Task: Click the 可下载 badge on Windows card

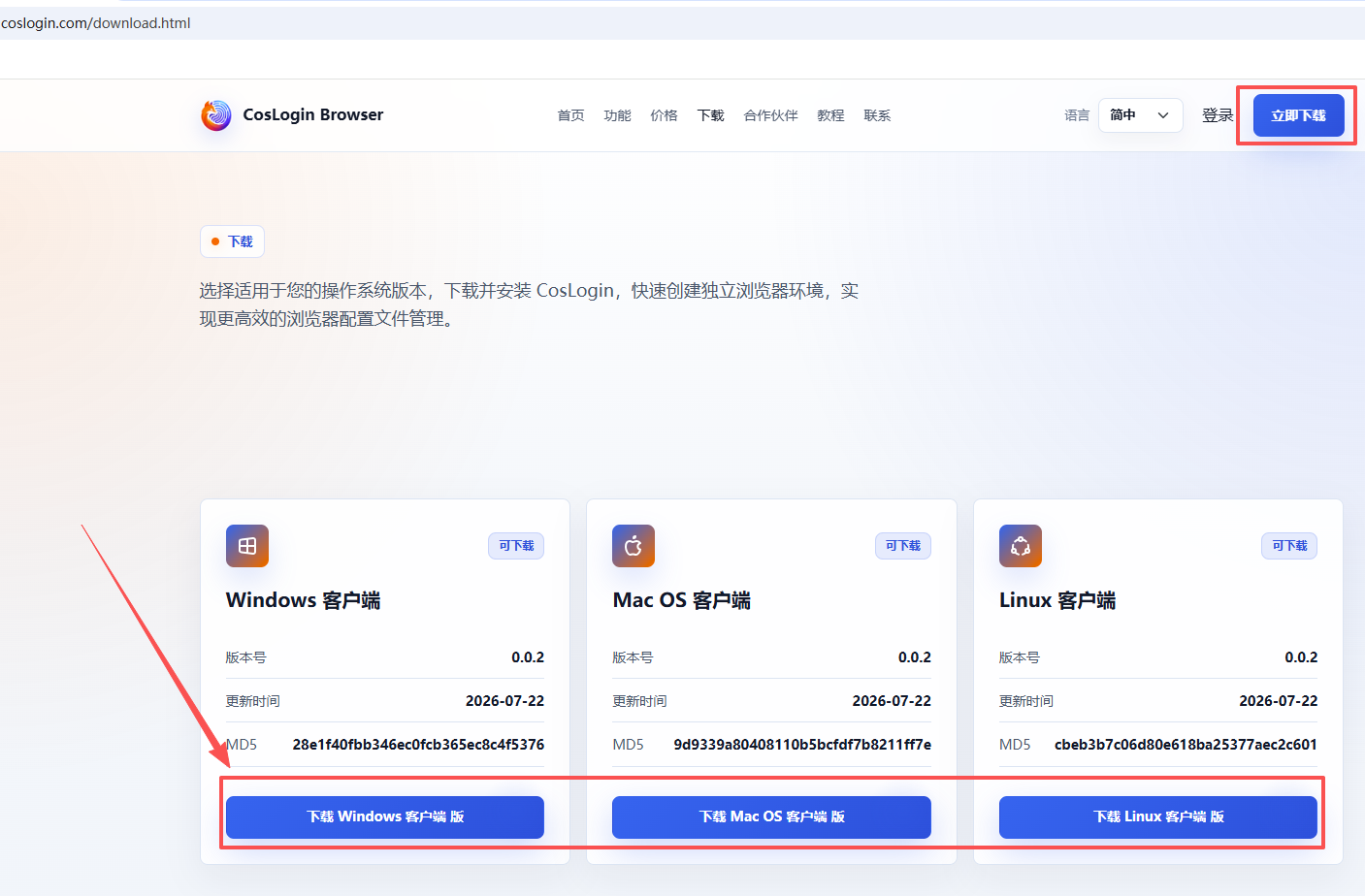Action: click(516, 546)
